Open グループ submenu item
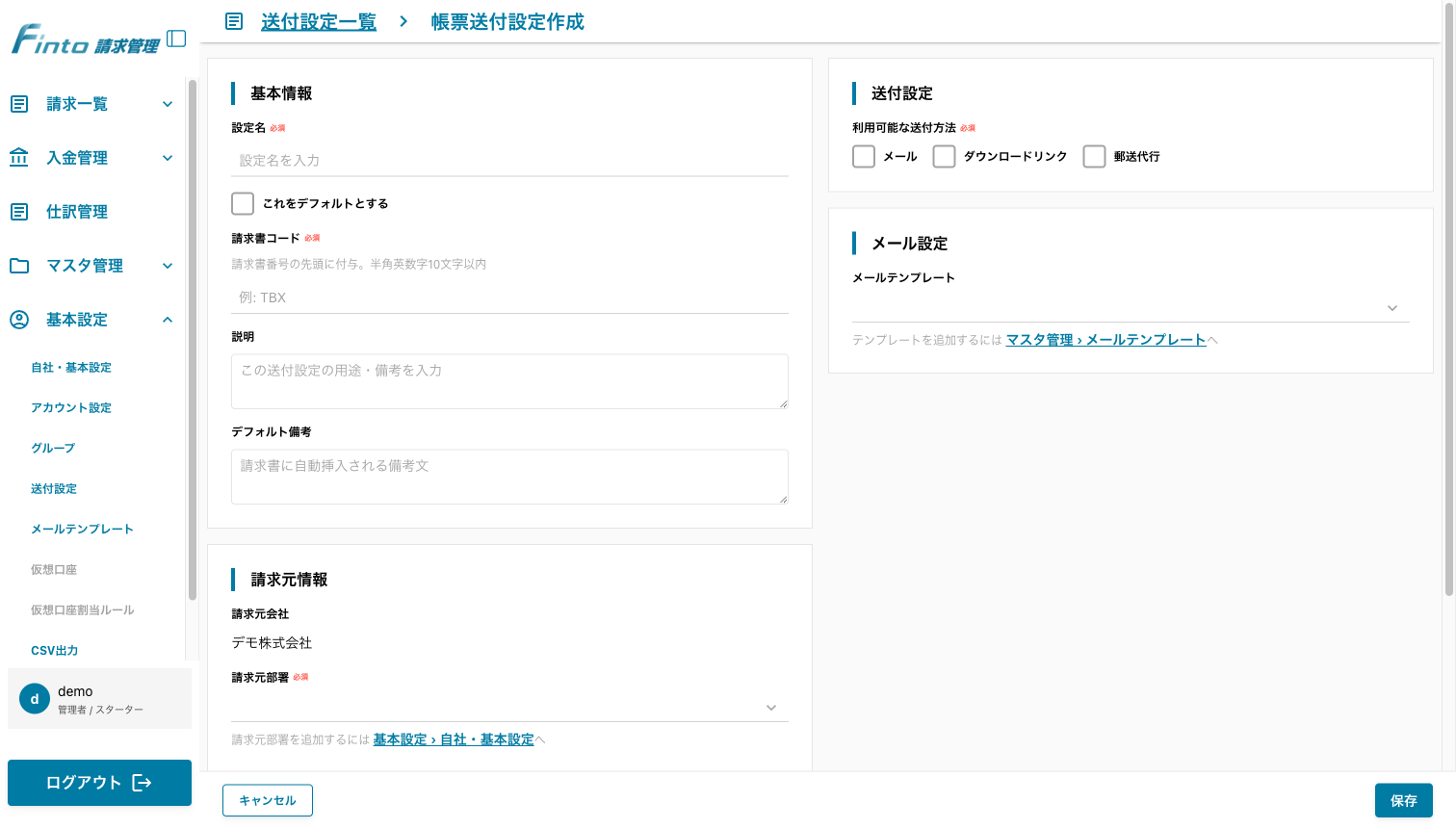The height and width of the screenshot is (829, 1456). (x=53, y=449)
